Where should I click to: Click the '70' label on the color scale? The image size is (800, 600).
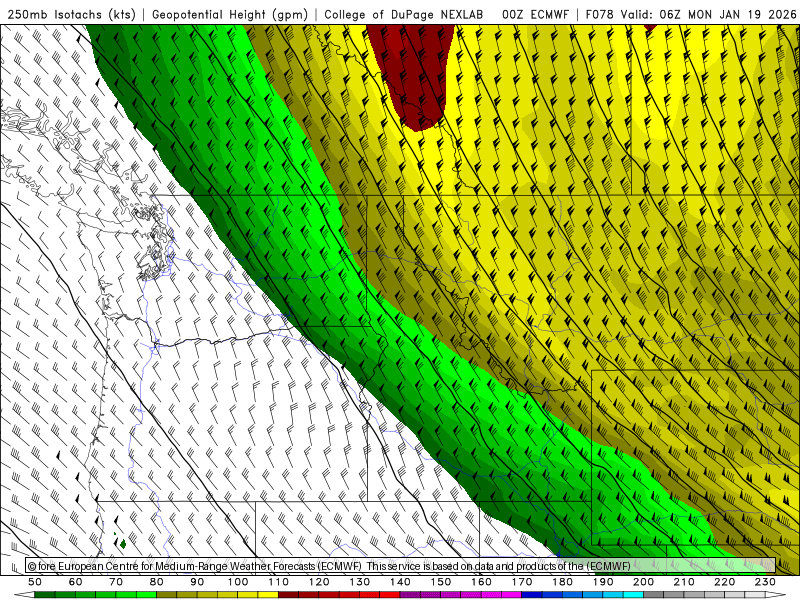[x=116, y=582]
